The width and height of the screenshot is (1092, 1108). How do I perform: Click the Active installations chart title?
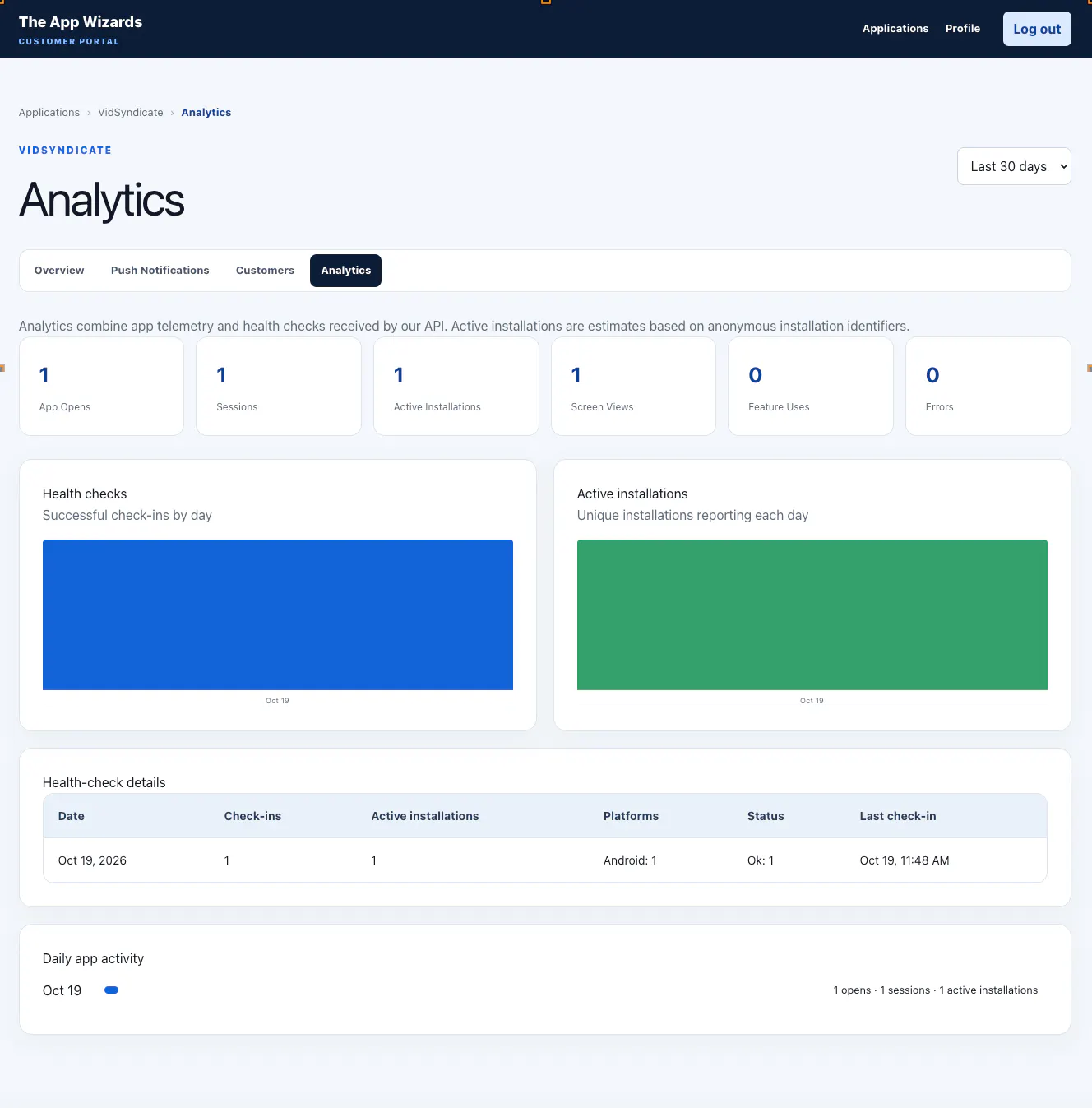[x=632, y=494]
